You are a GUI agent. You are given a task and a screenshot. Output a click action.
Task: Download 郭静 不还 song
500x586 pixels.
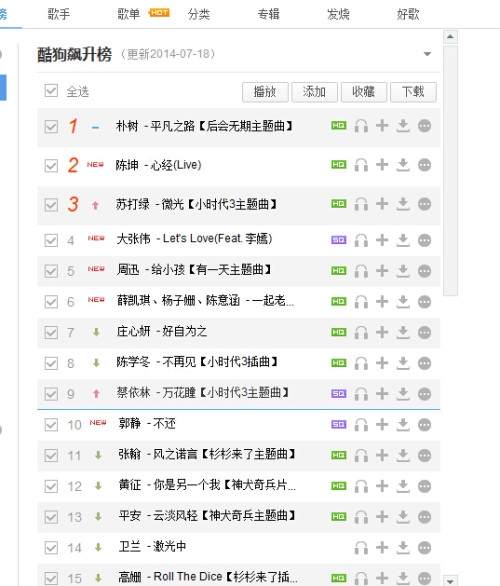(x=403, y=425)
